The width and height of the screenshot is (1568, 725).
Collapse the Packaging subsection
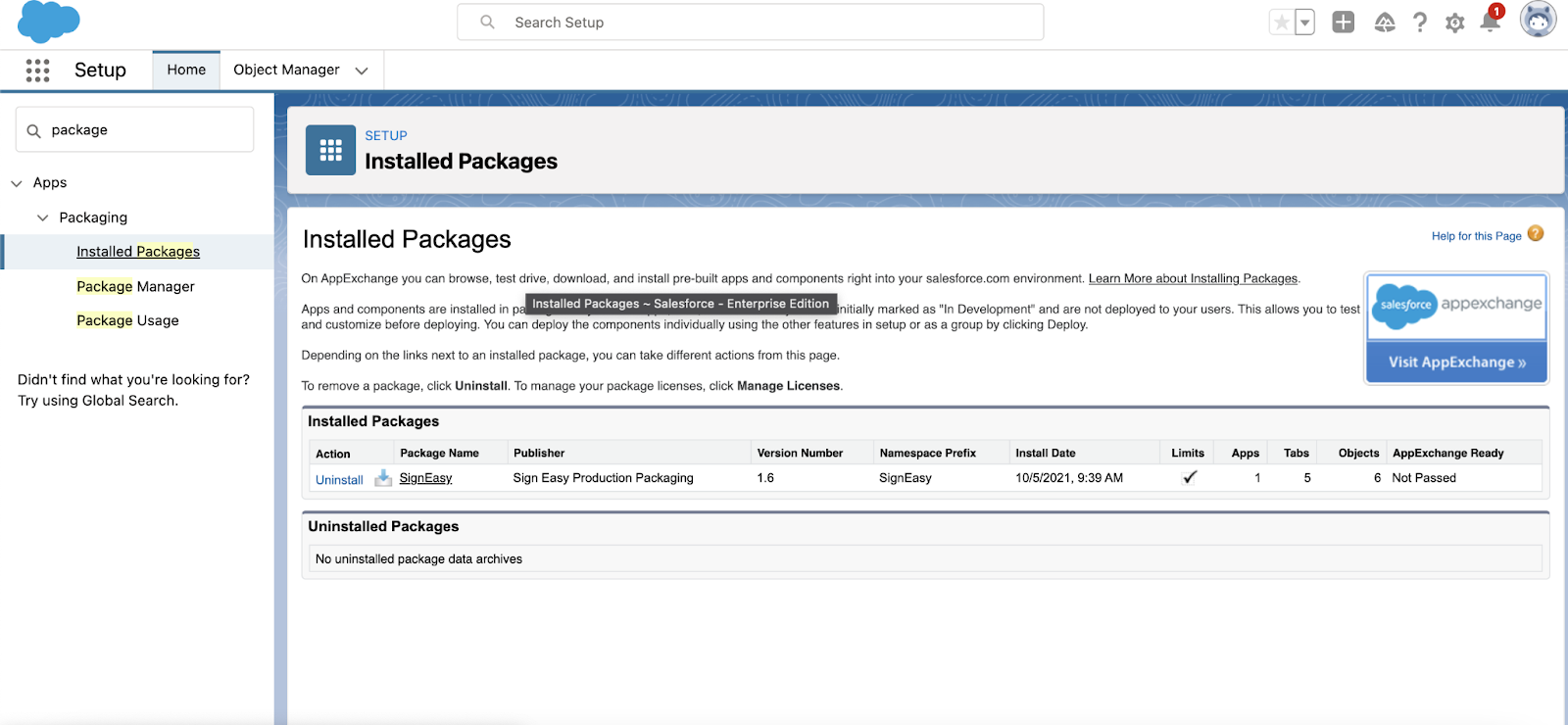tap(42, 217)
